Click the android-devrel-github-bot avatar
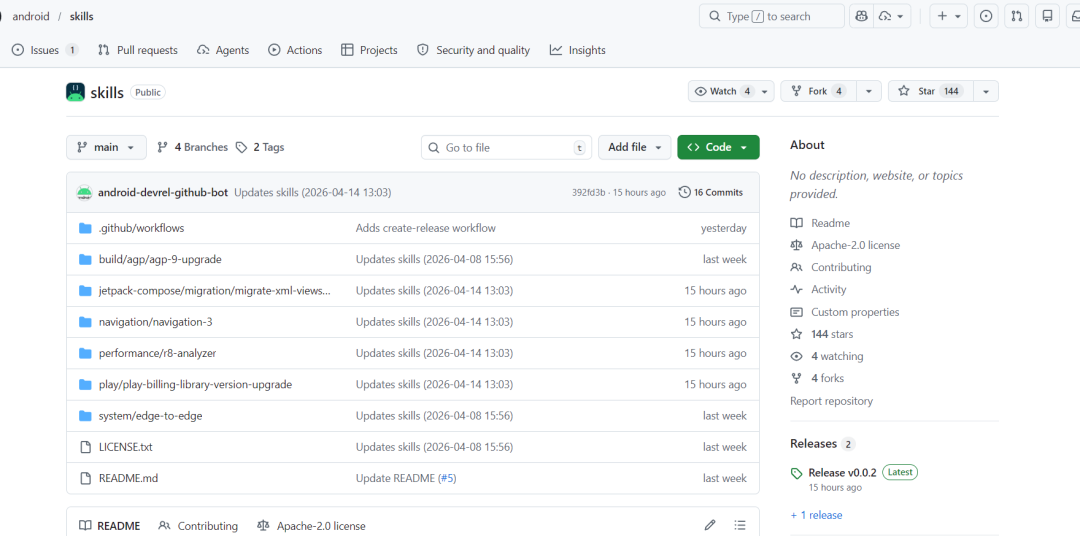This screenshot has width=1080, height=536. [84, 193]
